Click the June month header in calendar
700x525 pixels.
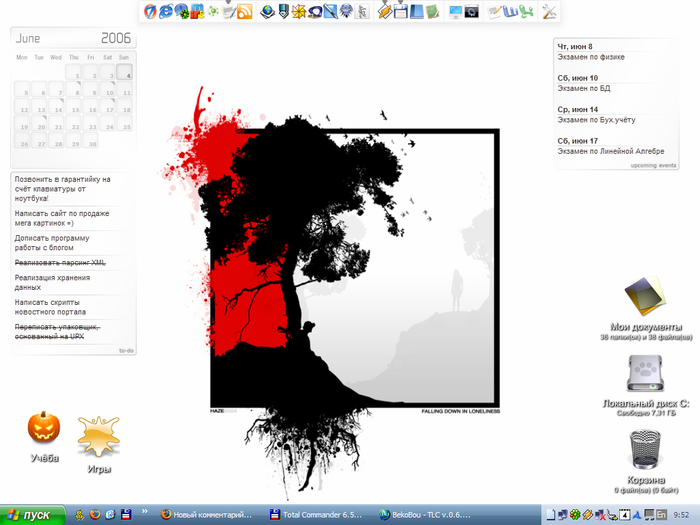[x=28, y=38]
